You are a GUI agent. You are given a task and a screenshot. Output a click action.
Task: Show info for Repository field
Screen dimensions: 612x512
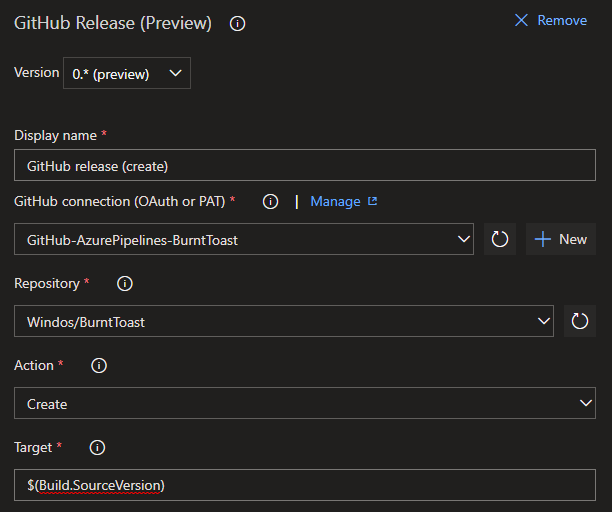(x=125, y=284)
